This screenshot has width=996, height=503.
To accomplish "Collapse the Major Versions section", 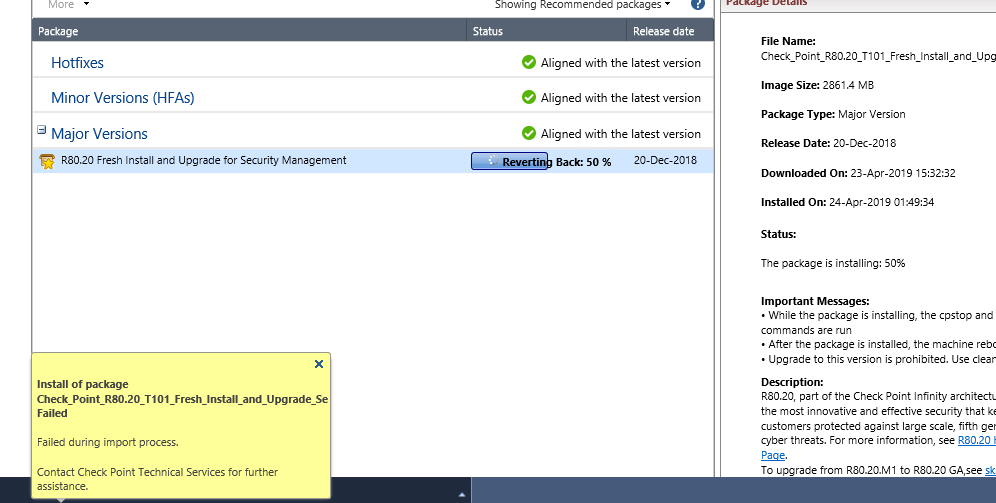I will pyautogui.click(x=41, y=130).
